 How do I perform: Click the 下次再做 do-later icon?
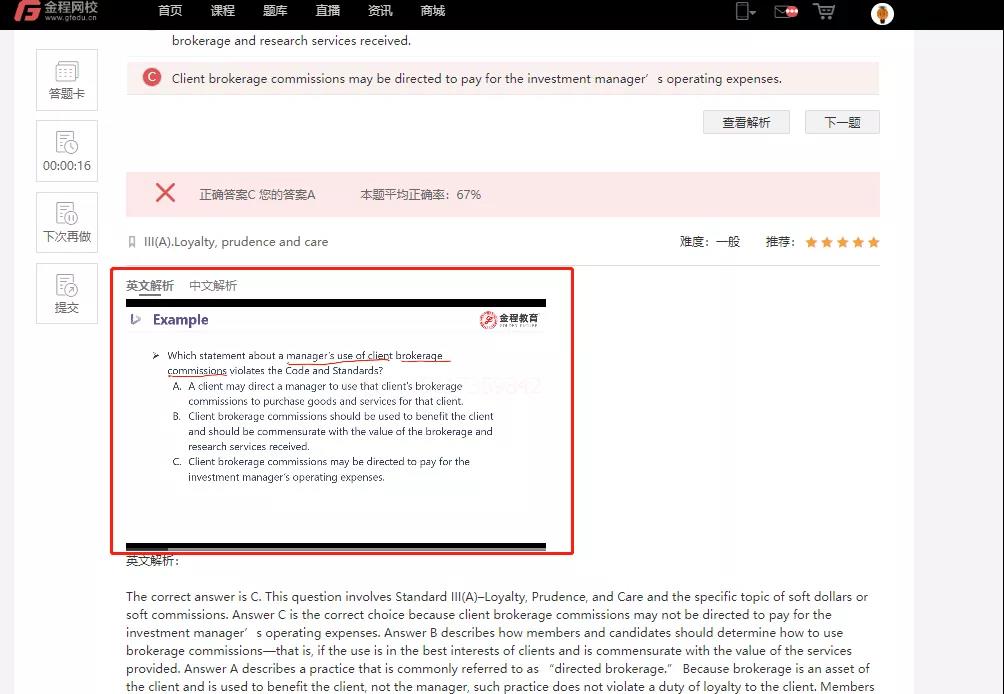pyautogui.click(x=67, y=223)
